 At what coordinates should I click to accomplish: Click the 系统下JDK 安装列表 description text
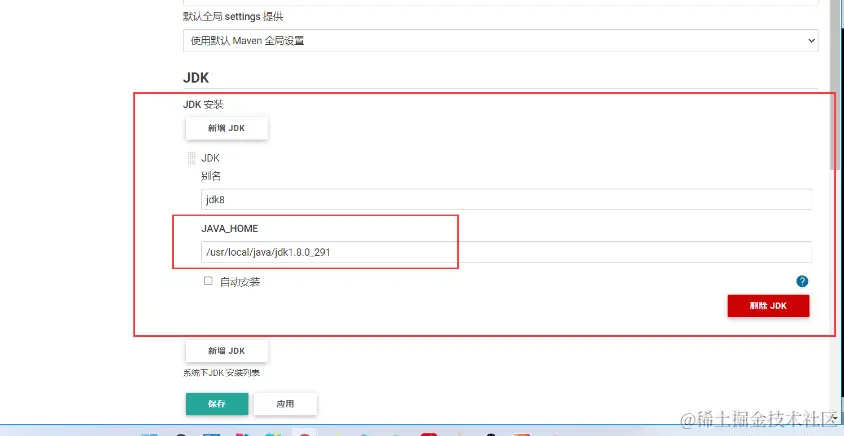click(x=222, y=372)
